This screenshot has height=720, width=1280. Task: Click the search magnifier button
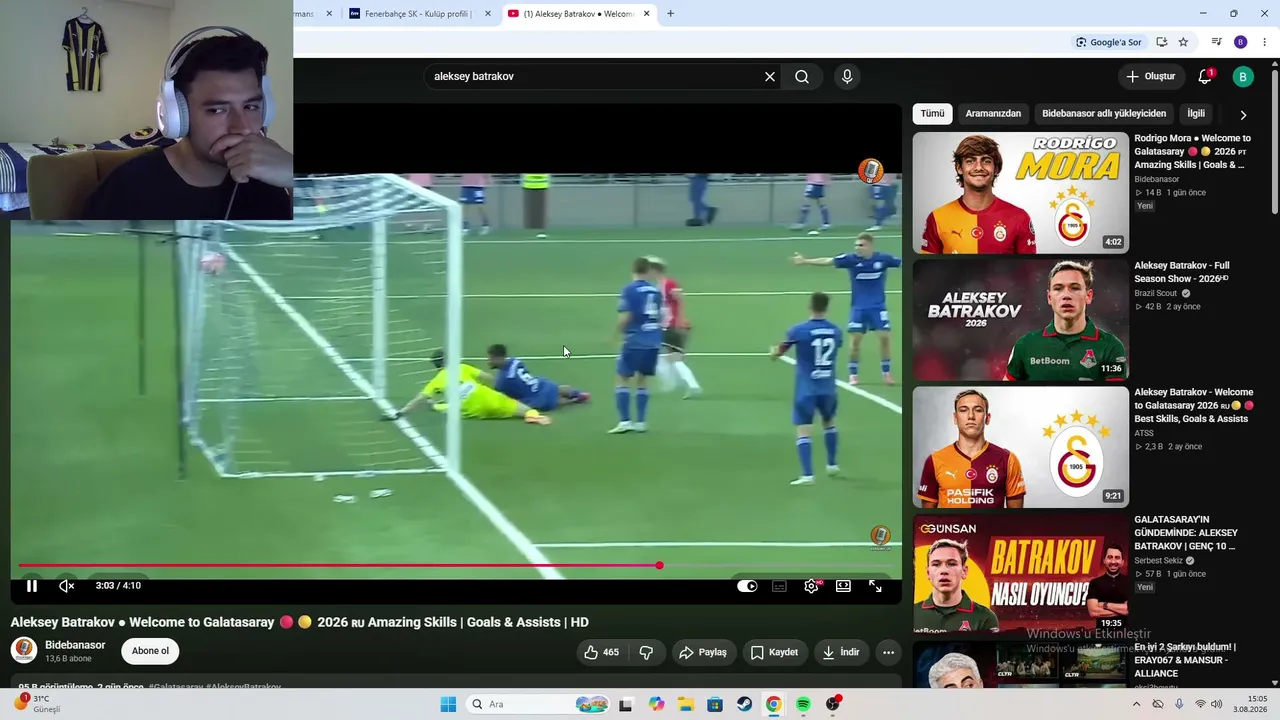click(802, 77)
